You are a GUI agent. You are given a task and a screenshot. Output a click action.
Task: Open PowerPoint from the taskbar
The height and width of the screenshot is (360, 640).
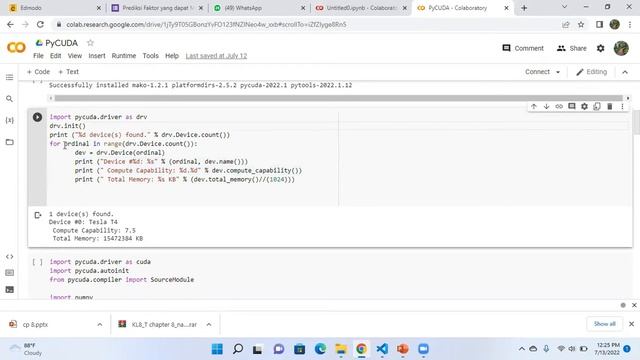click(x=402, y=349)
